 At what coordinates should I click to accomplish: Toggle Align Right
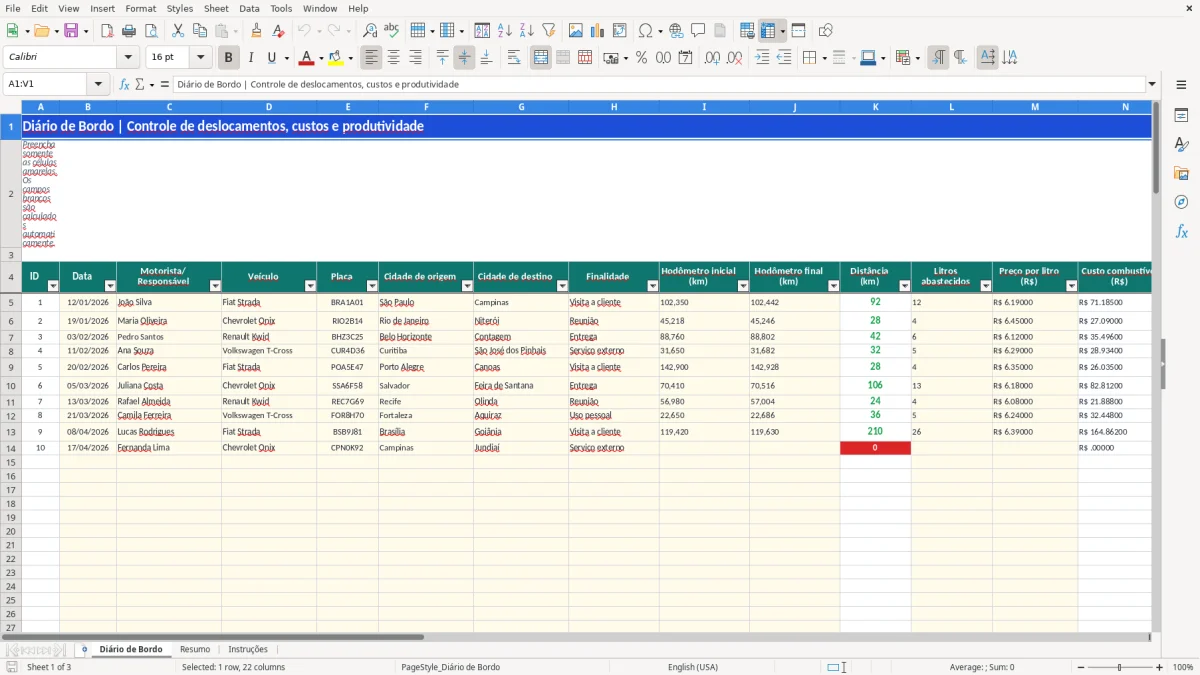tap(415, 58)
